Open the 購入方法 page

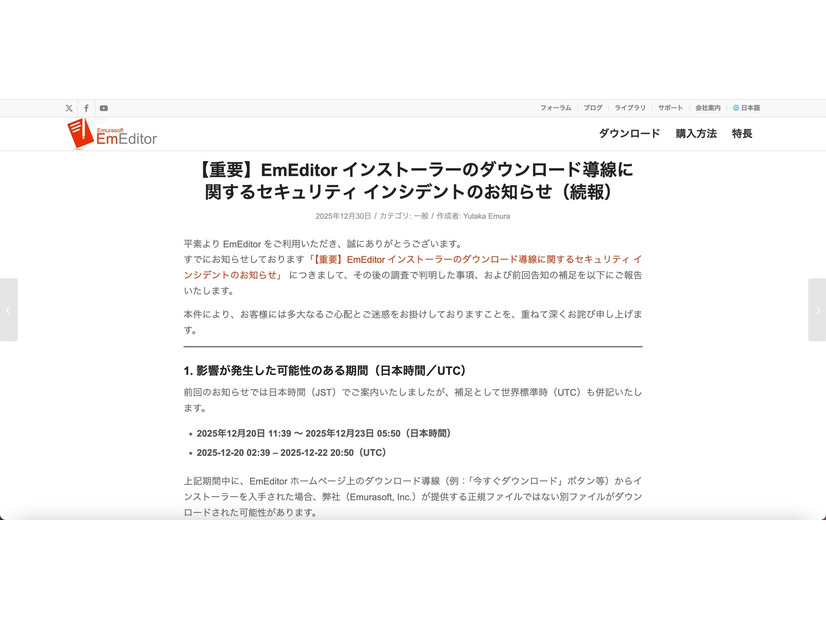(697, 132)
